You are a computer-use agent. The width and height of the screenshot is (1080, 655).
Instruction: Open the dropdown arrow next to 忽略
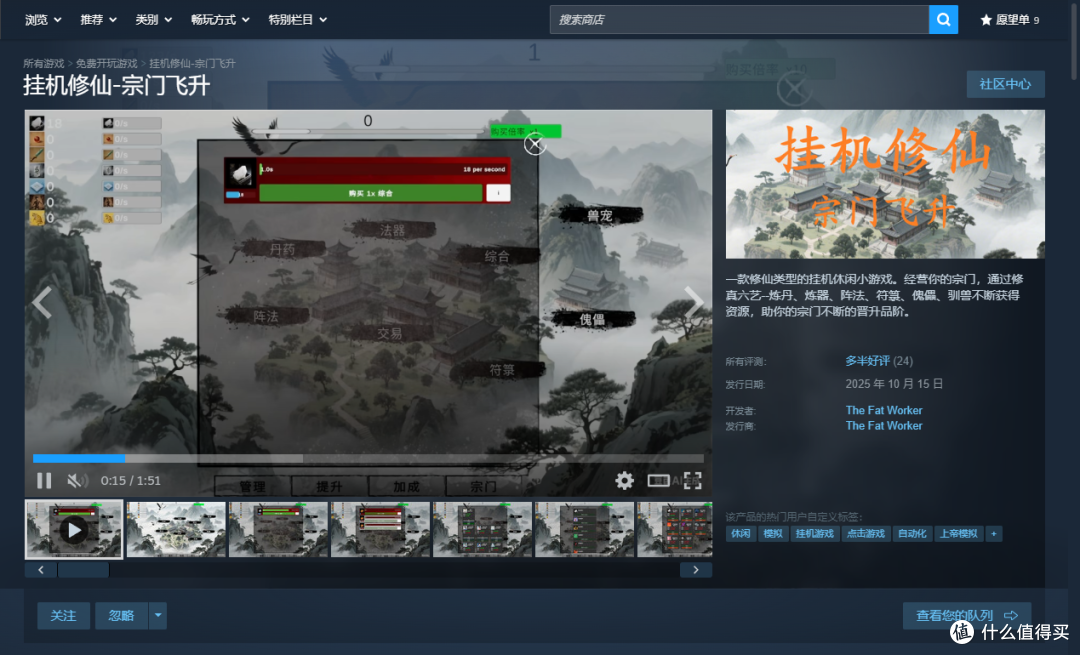click(x=158, y=615)
